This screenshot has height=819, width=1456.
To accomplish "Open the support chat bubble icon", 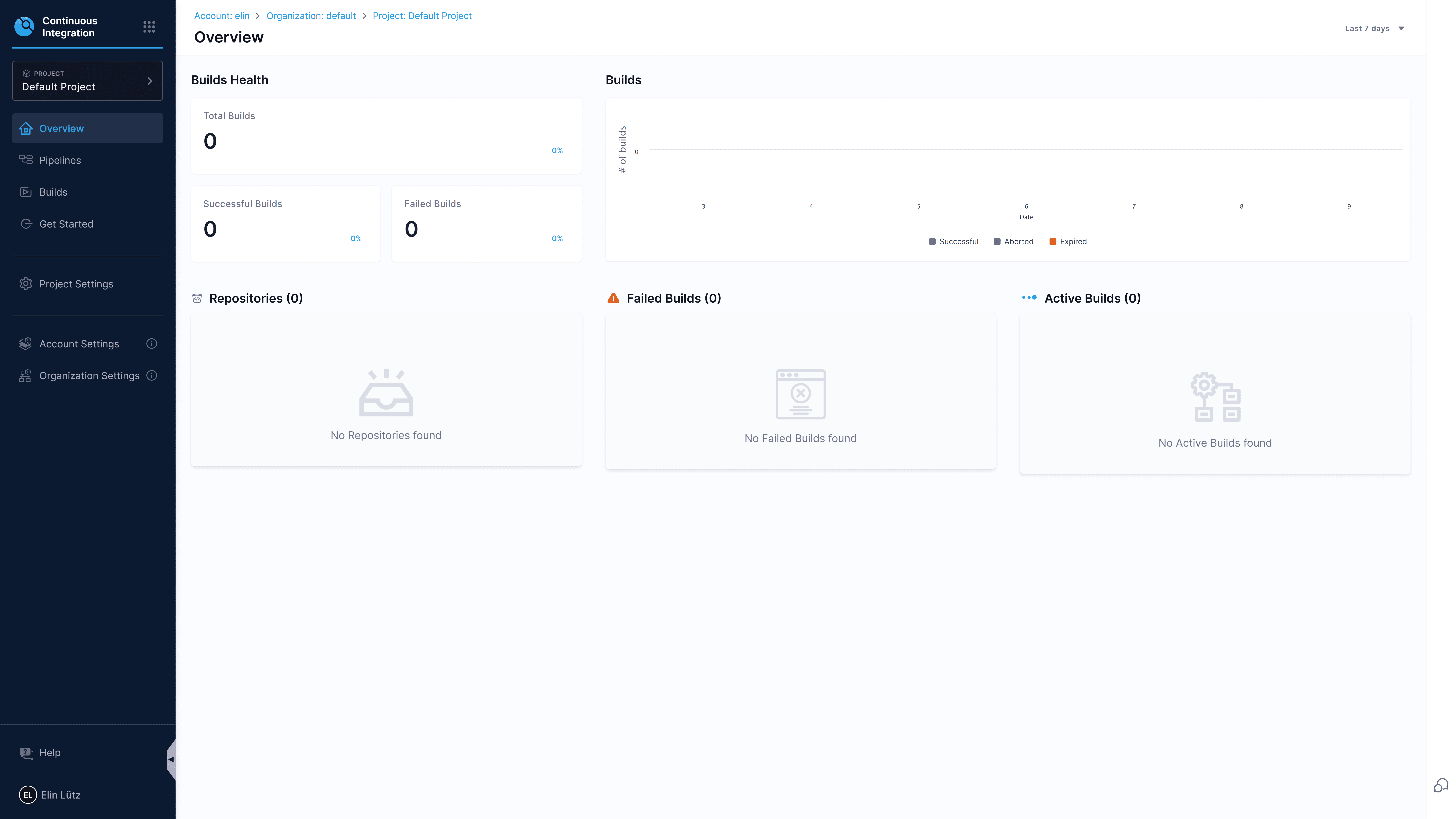I will pos(1441,786).
